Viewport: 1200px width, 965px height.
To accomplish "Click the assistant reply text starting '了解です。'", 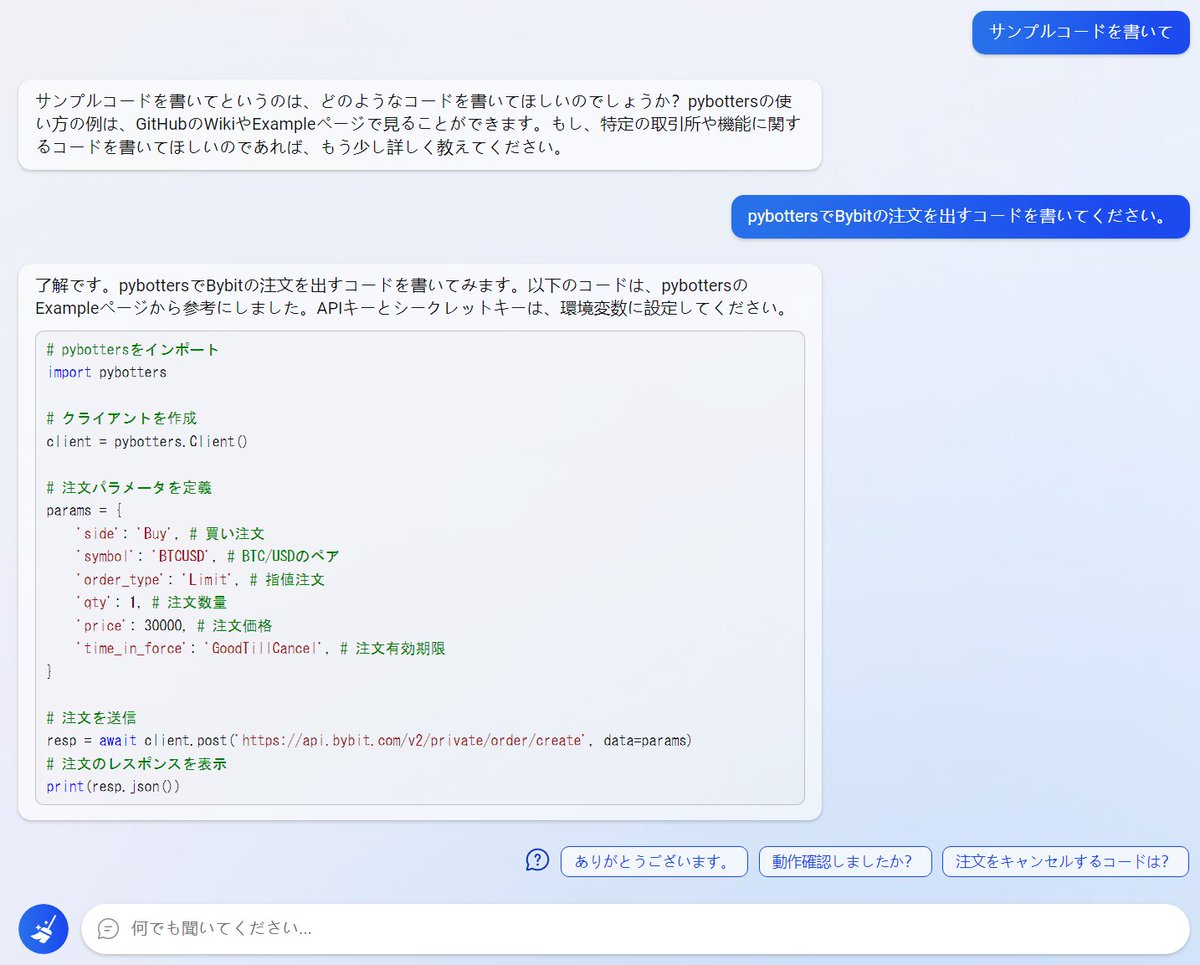I will [x=412, y=296].
